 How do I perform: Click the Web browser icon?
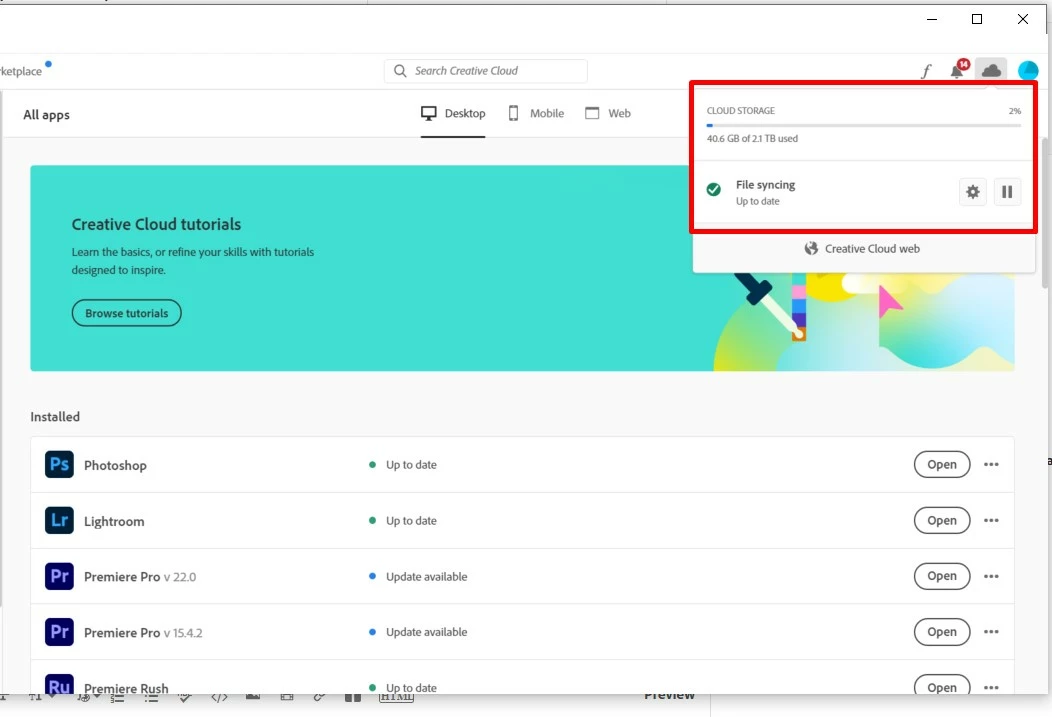coord(592,113)
